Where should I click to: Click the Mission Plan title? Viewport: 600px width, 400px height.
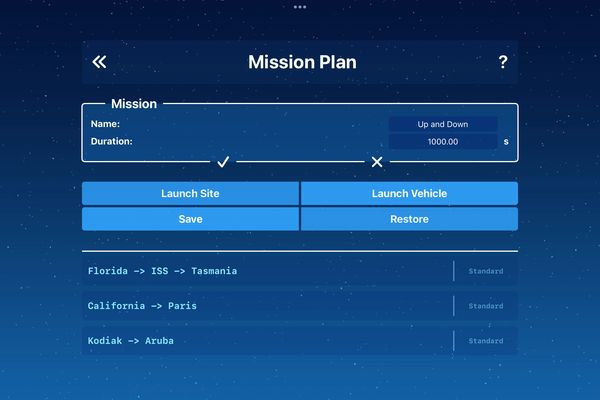302,62
